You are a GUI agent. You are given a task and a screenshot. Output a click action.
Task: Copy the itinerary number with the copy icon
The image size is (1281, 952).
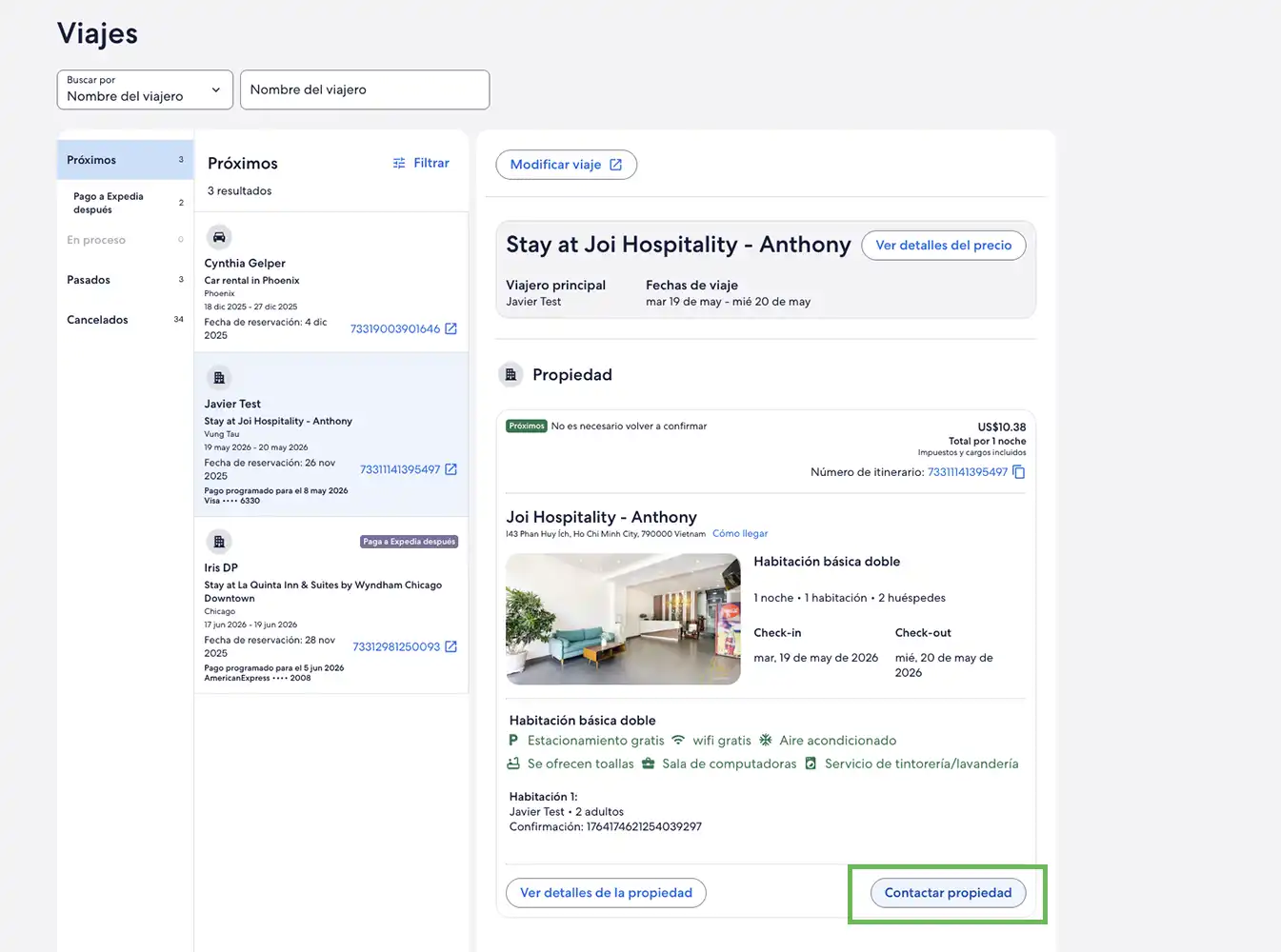(x=1018, y=472)
